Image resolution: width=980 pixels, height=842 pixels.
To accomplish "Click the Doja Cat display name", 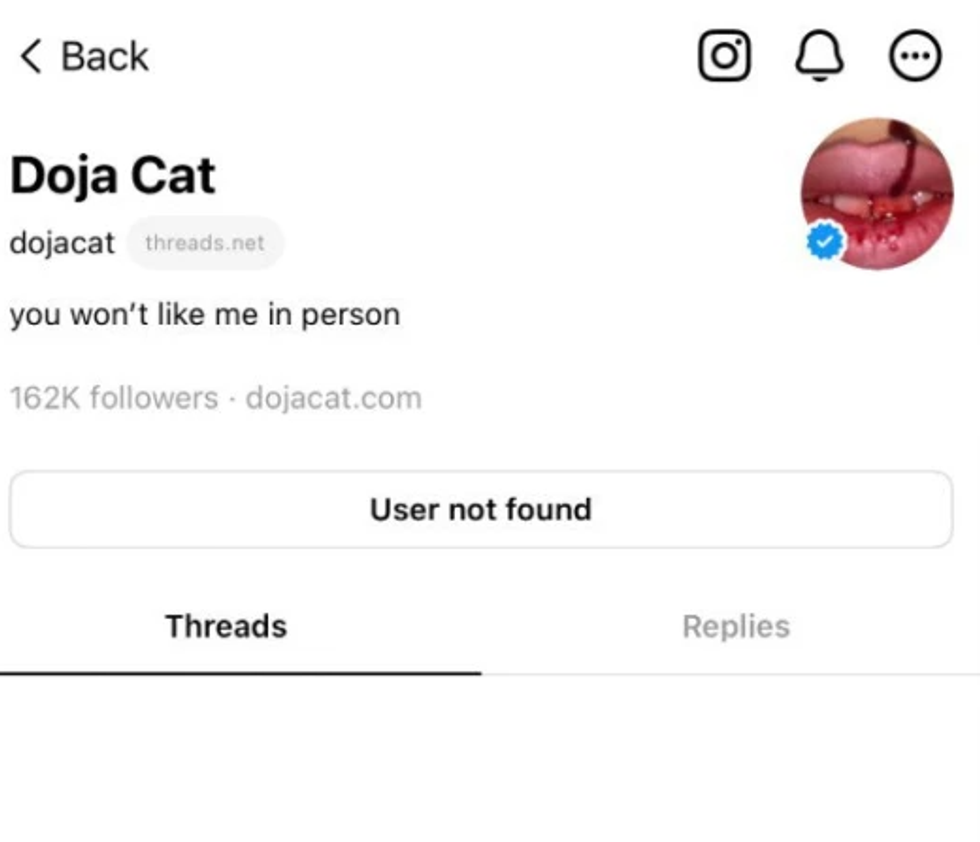I will 113,176.
